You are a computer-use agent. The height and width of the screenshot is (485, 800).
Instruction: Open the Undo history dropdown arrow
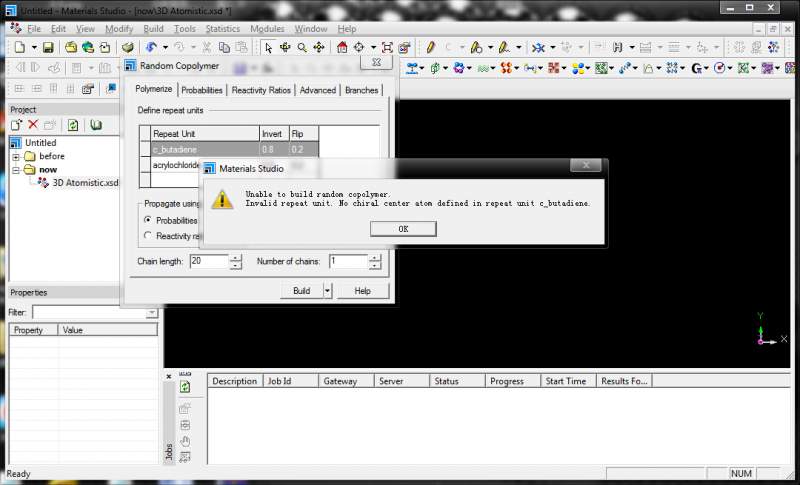click(165, 47)
